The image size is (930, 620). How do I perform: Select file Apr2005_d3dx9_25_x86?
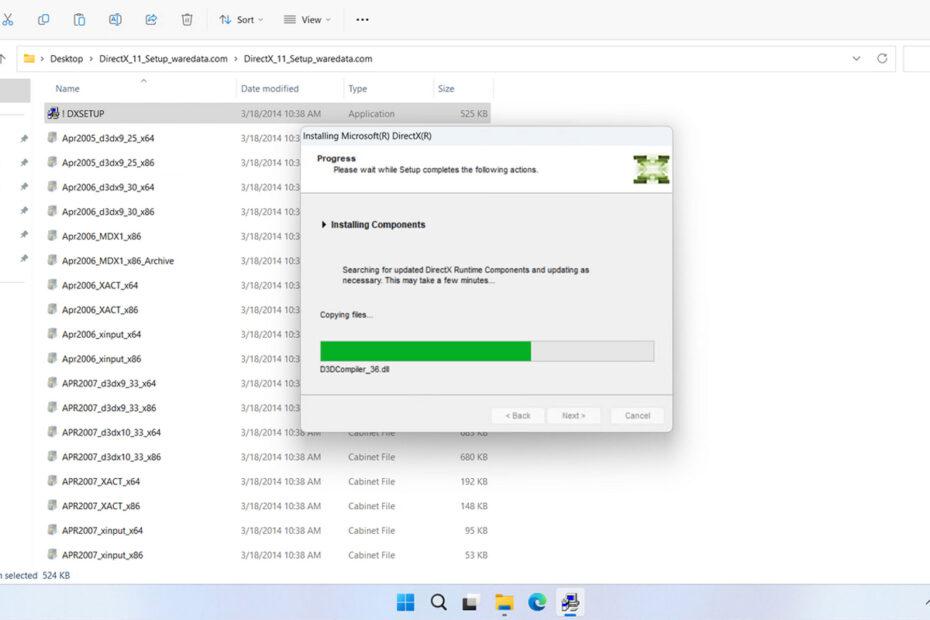click(108, 163)
